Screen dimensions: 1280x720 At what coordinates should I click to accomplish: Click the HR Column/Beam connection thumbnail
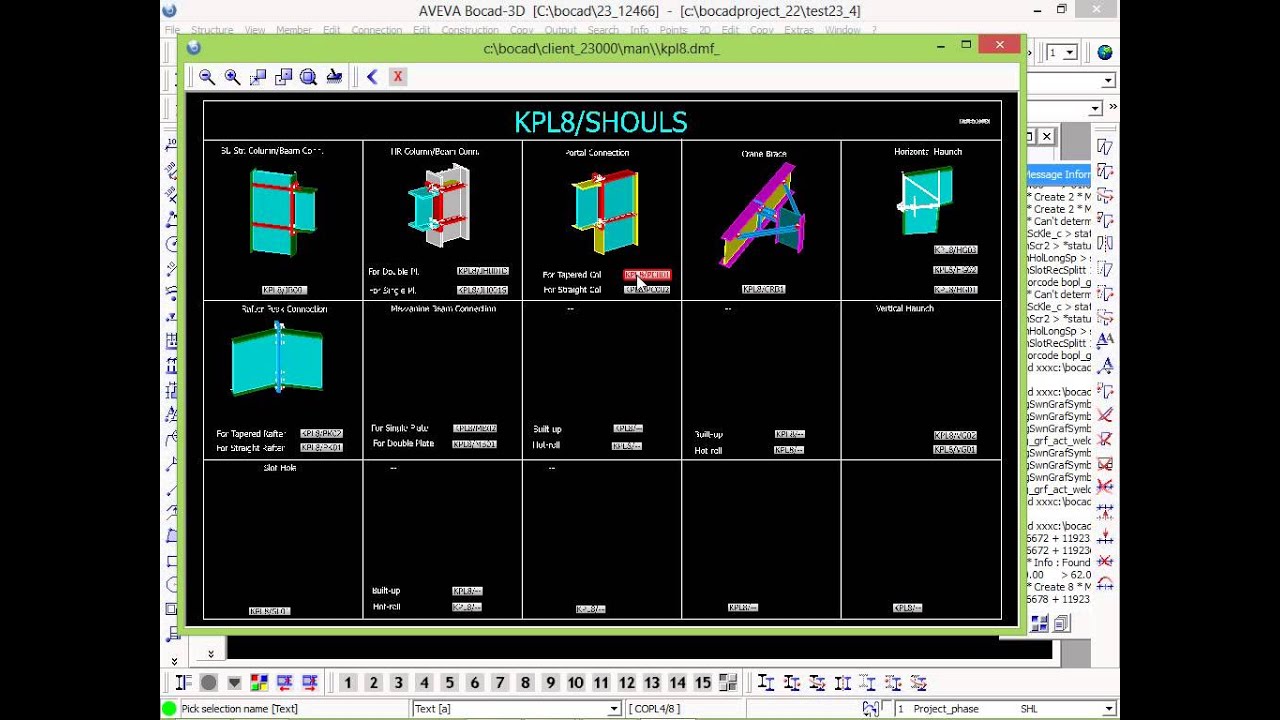click(440, 206)
